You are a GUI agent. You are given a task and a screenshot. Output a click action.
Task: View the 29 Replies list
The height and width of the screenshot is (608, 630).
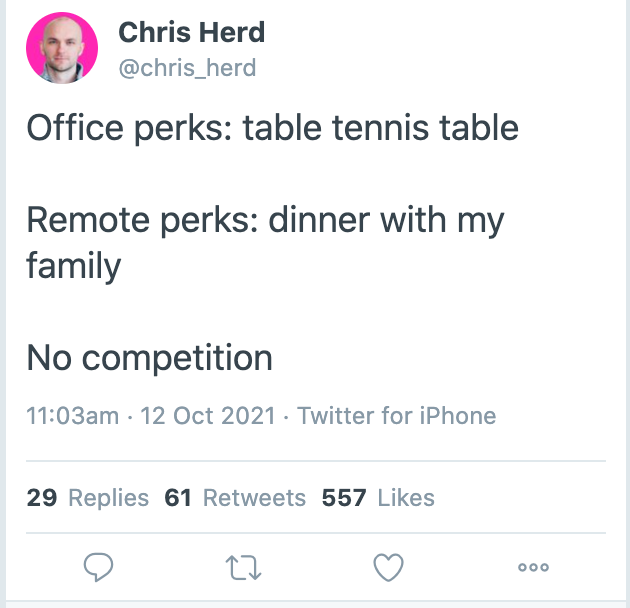pos(88,497)
